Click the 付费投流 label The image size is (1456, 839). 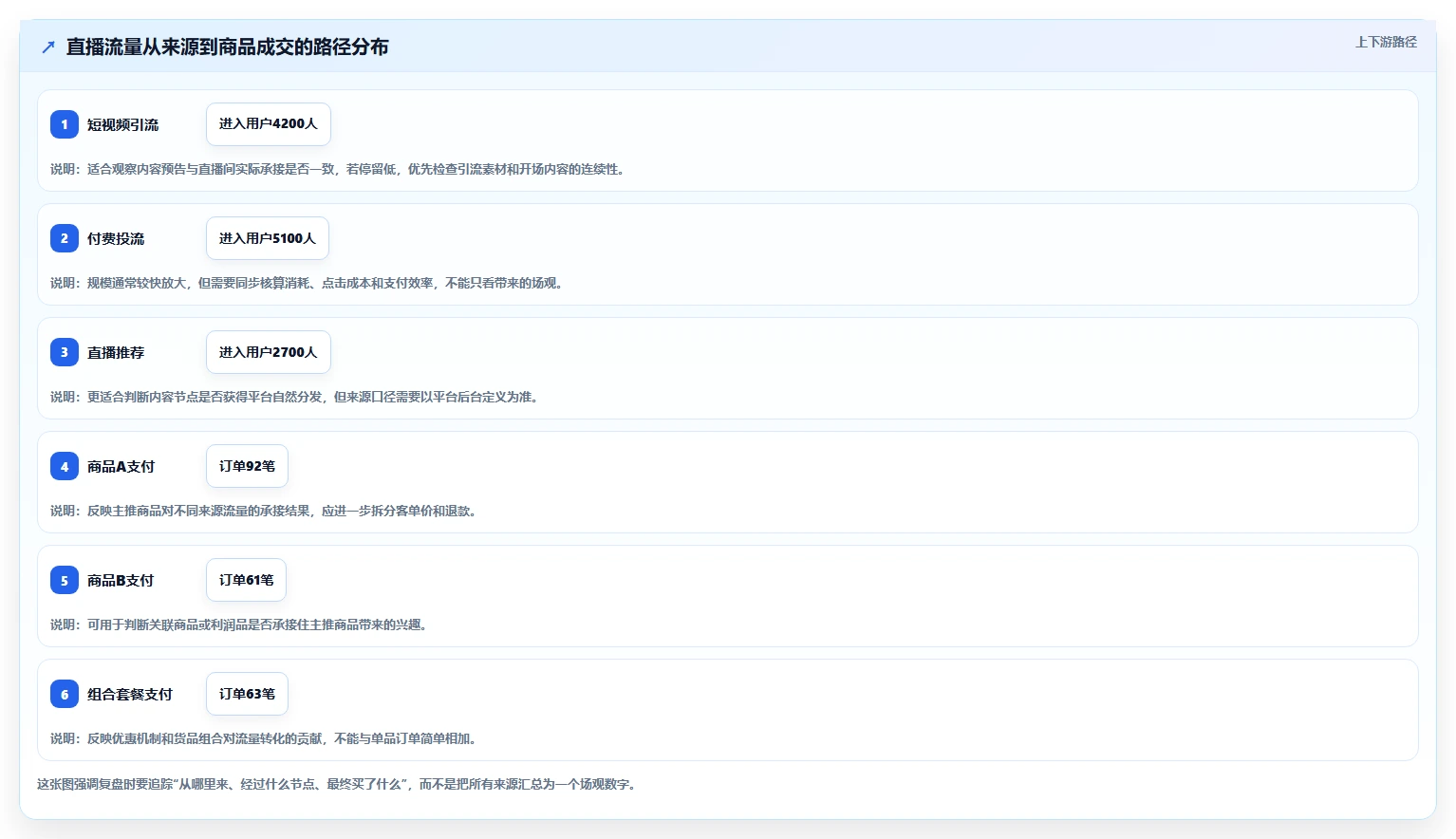point(116,238)
